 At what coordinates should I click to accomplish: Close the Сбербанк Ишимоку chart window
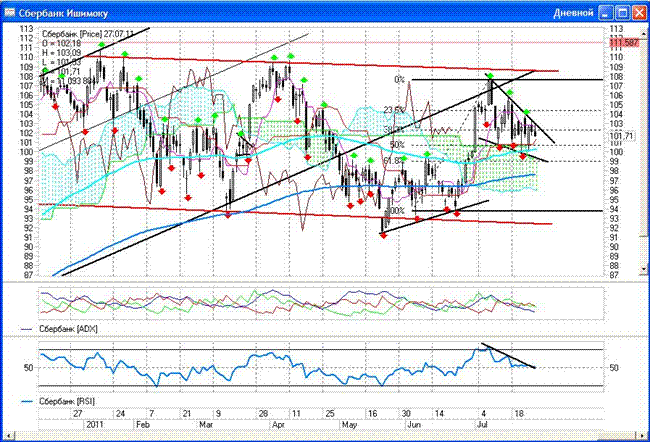coord(639,13)
